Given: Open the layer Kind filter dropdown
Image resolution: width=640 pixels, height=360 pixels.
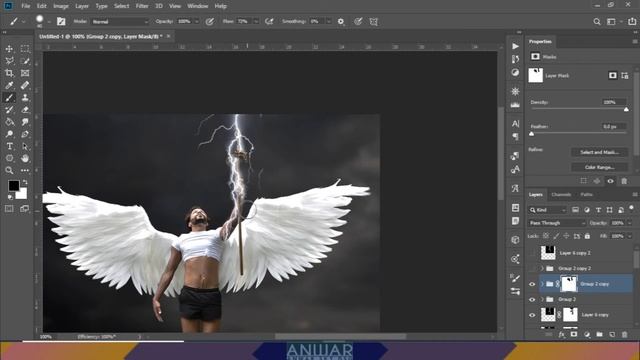Looking at the screenshot, I should (x=548, y=210).
